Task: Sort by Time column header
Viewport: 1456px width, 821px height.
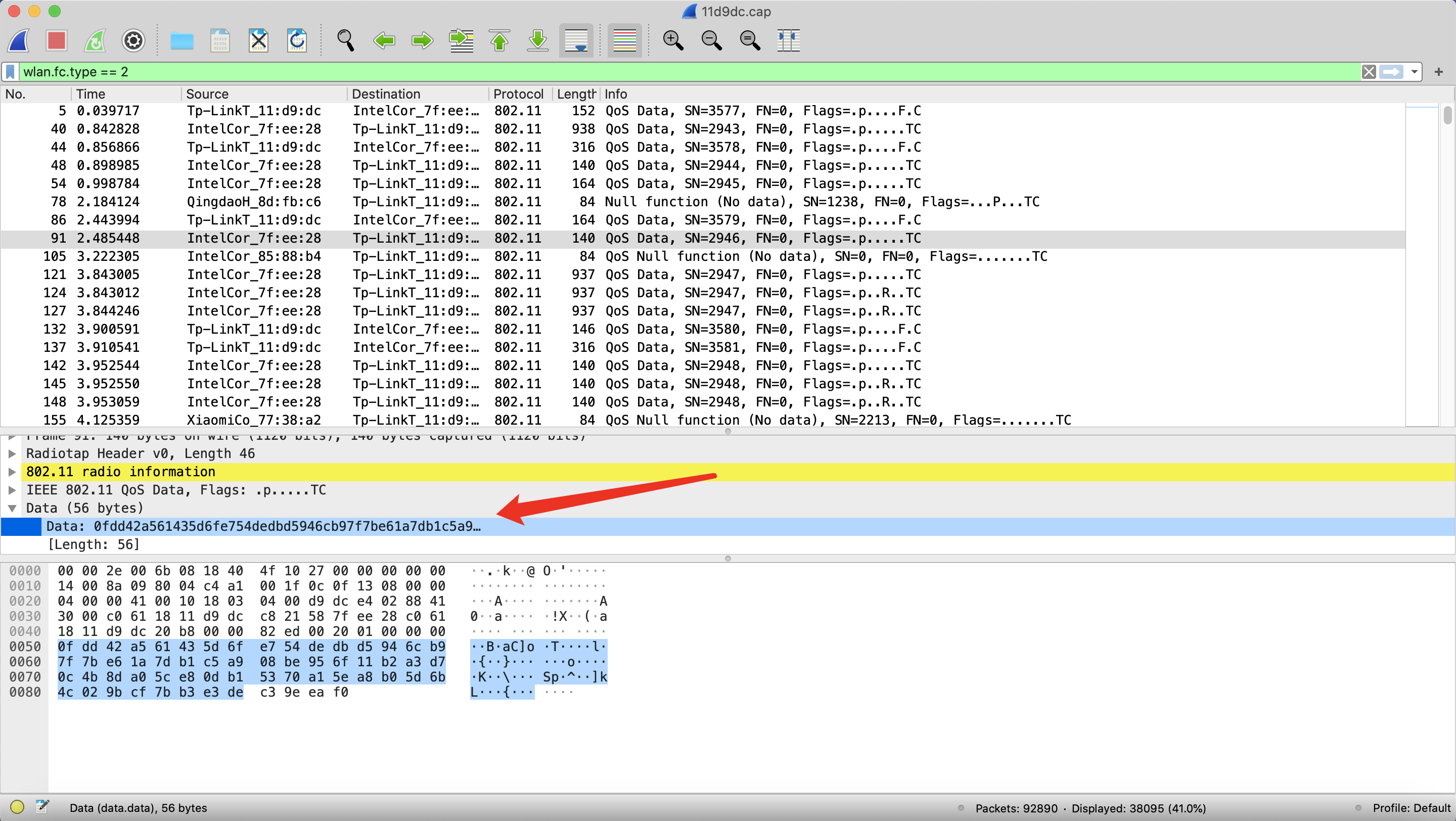Action: click(126, 94)
